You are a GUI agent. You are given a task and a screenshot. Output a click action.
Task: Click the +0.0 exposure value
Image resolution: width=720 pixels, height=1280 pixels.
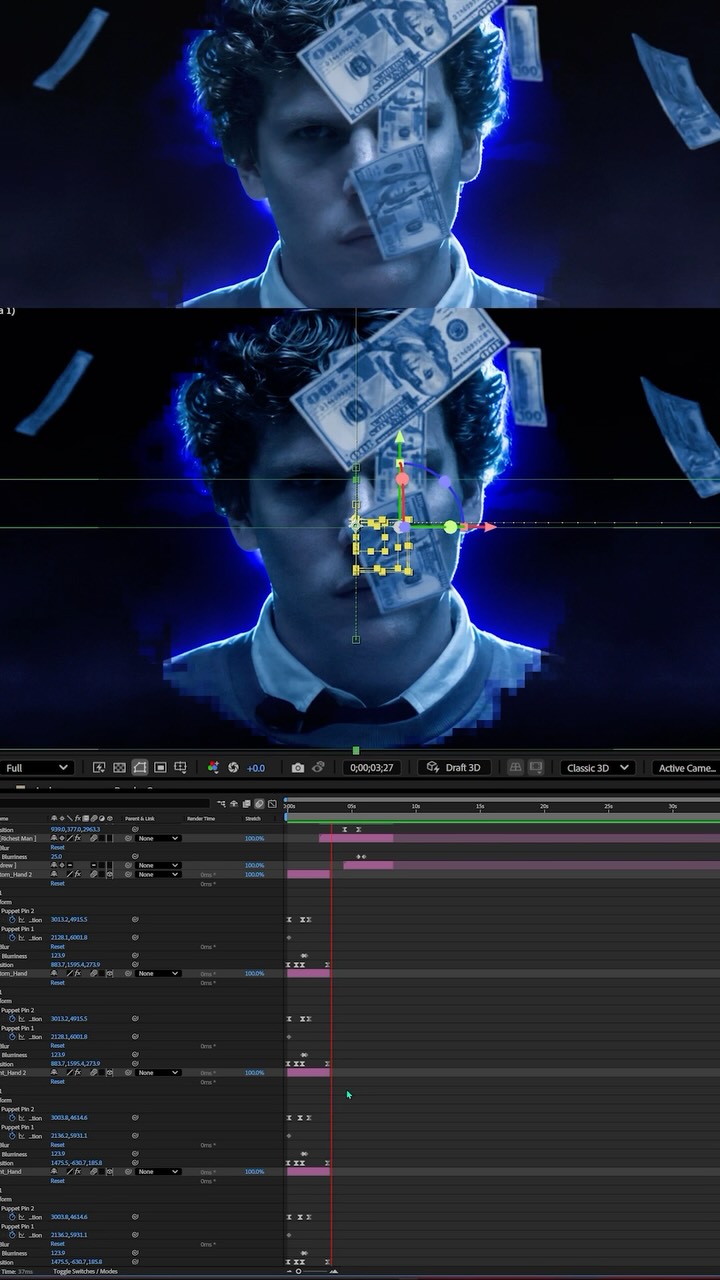click(x=256, y=768)
